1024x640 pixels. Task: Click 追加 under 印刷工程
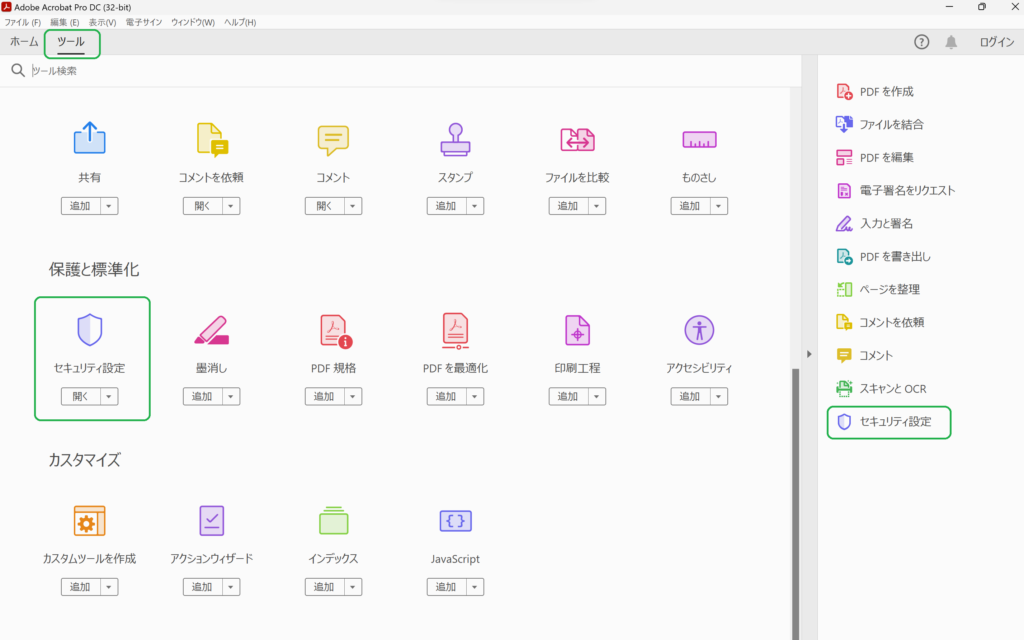tap(568, 396)
